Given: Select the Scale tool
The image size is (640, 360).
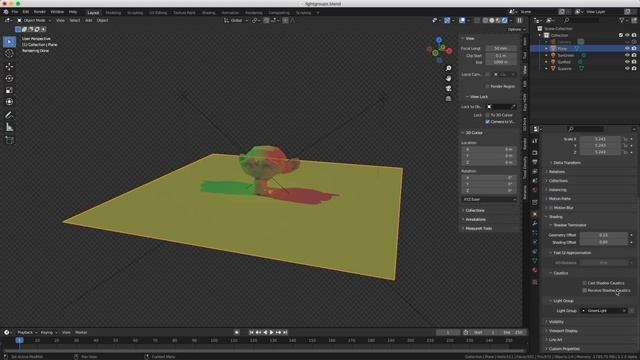Looking at the screenshot, I should [x=9, y=90].
